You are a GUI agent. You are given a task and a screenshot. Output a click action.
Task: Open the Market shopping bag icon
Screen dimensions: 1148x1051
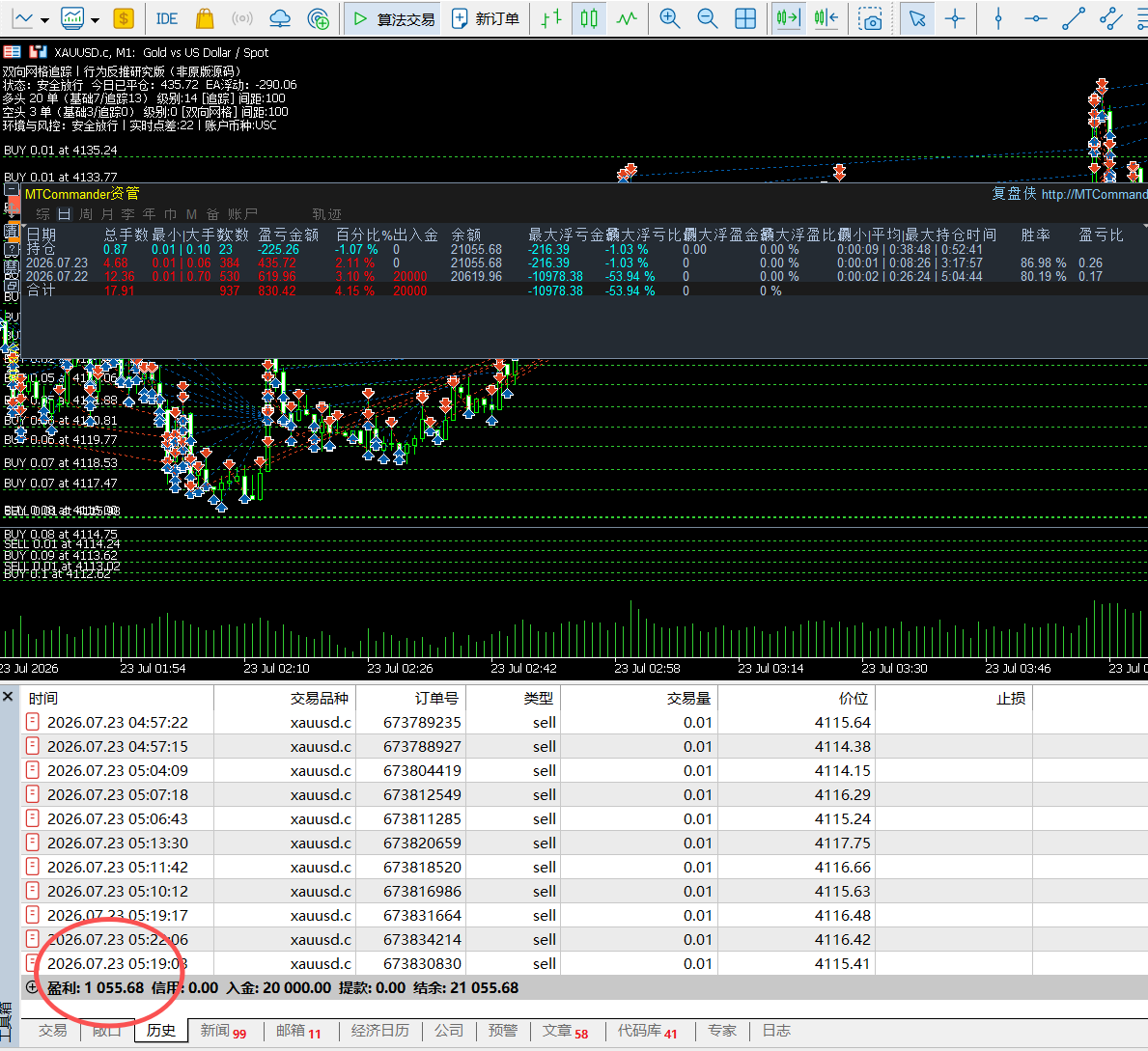tap(205, 18)
